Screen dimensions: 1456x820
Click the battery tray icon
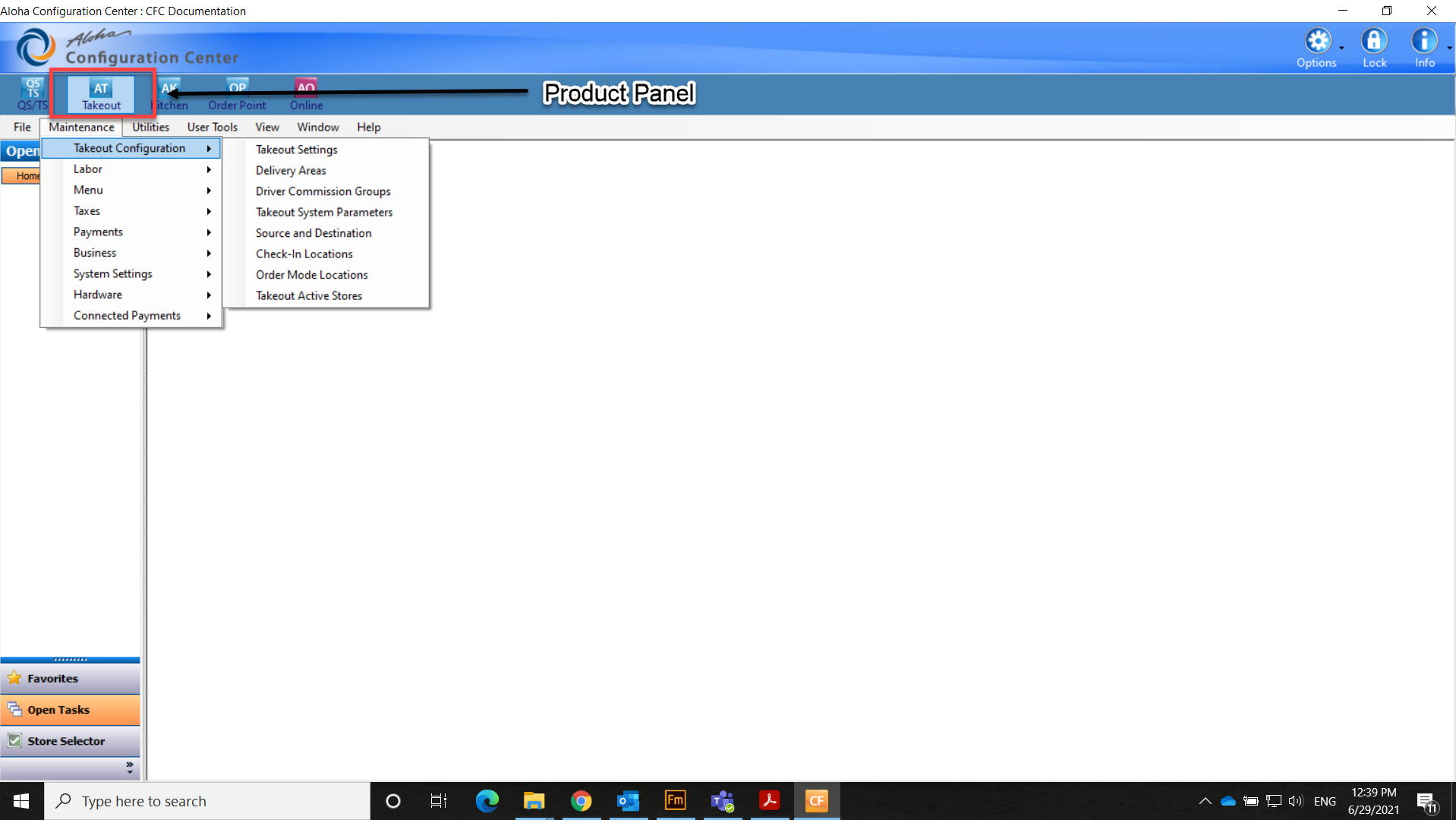[1250, 801]
